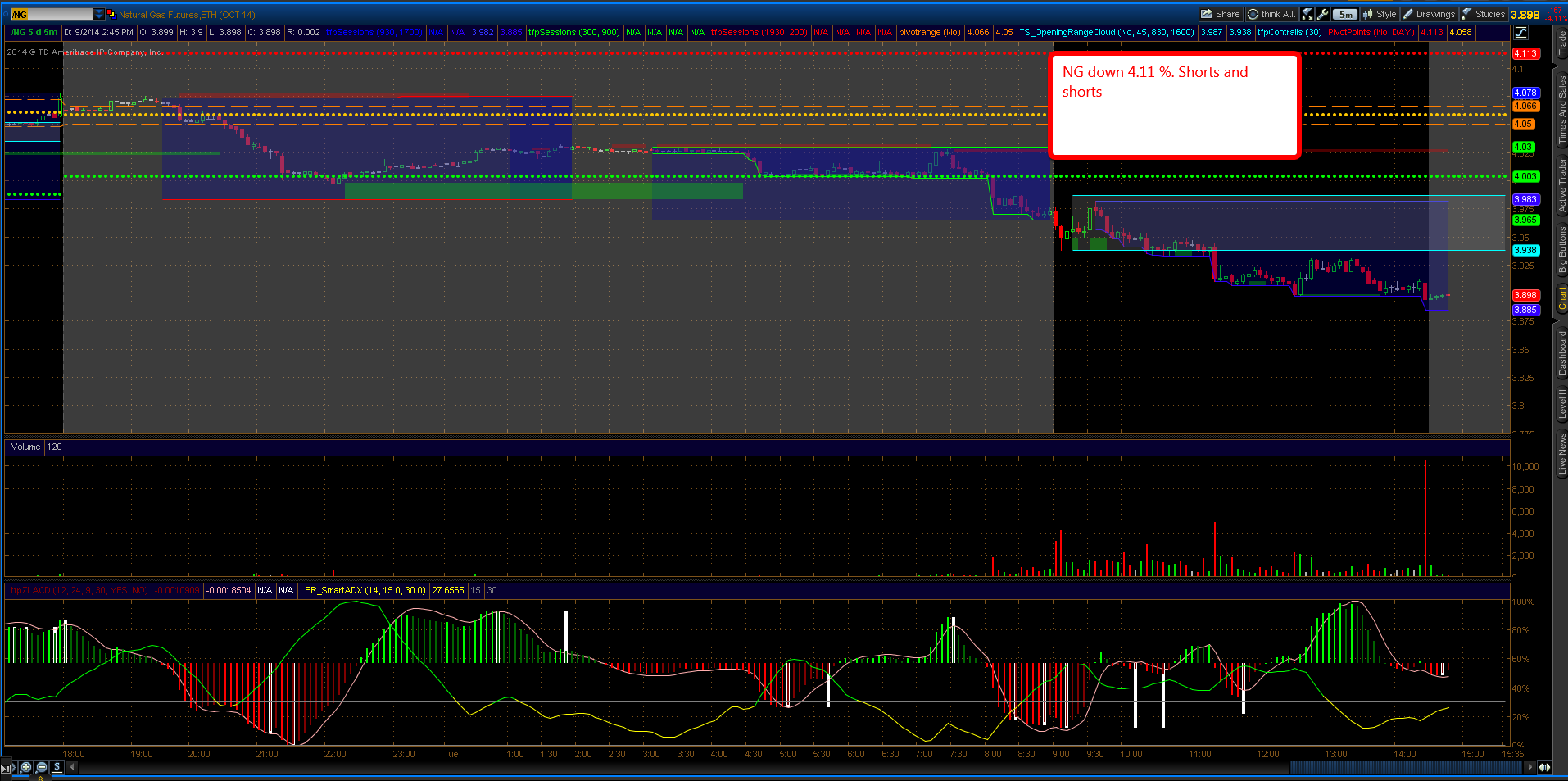1568x781 pixels.
Task: Click the Share chart icon
Action: pos(1220,14)
